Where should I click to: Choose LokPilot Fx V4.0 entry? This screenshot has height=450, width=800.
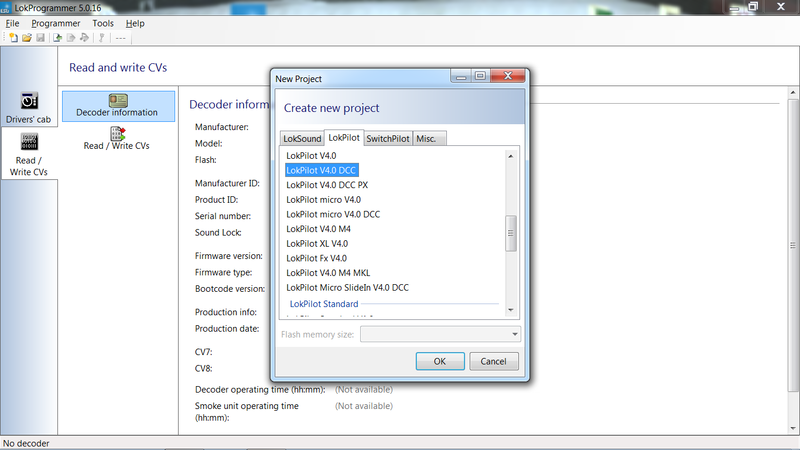pos(316,258)
